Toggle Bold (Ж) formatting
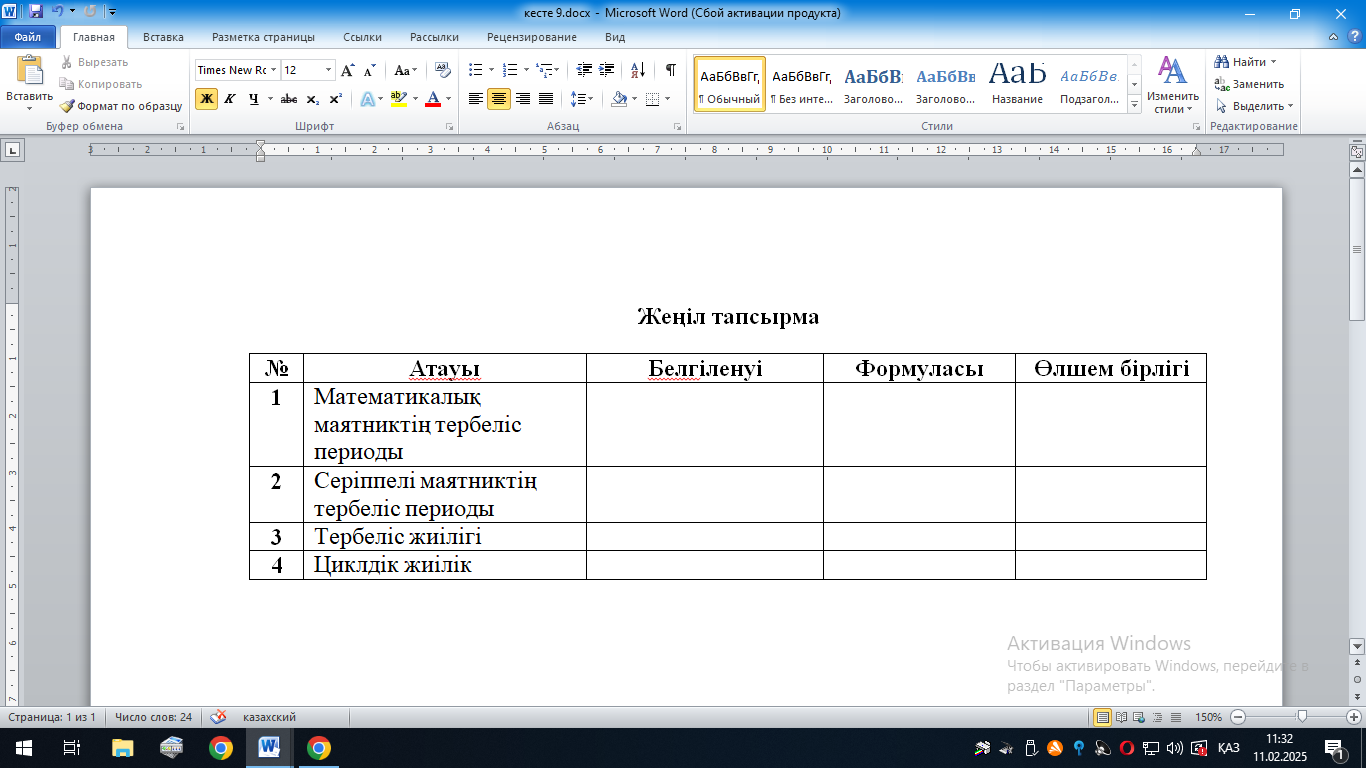Image resolution: width=1366 pixels, height=768 pixels. pos(206,99)
